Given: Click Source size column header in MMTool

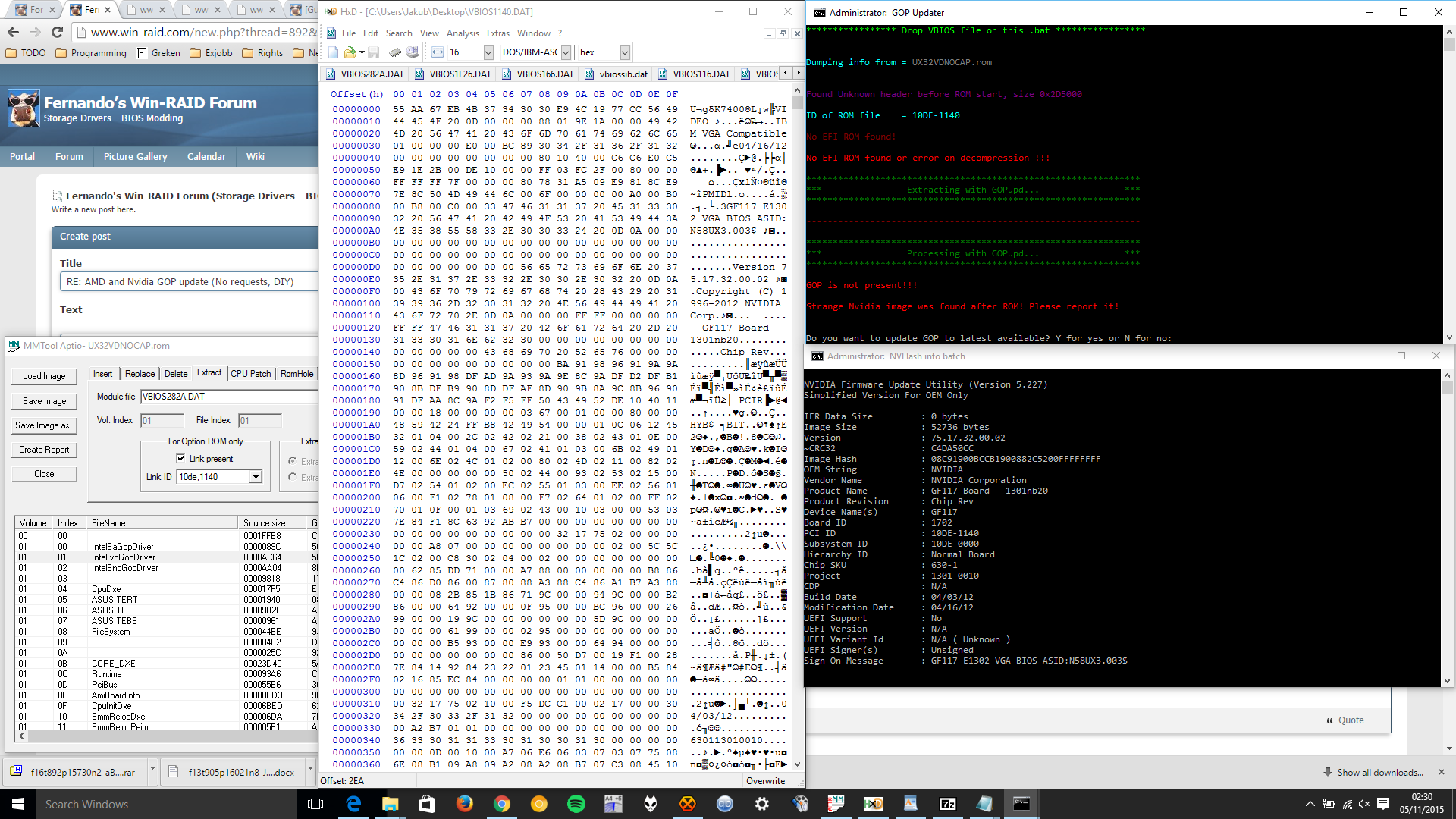Looking at the screenshot, I should click(x=271, y=522).
